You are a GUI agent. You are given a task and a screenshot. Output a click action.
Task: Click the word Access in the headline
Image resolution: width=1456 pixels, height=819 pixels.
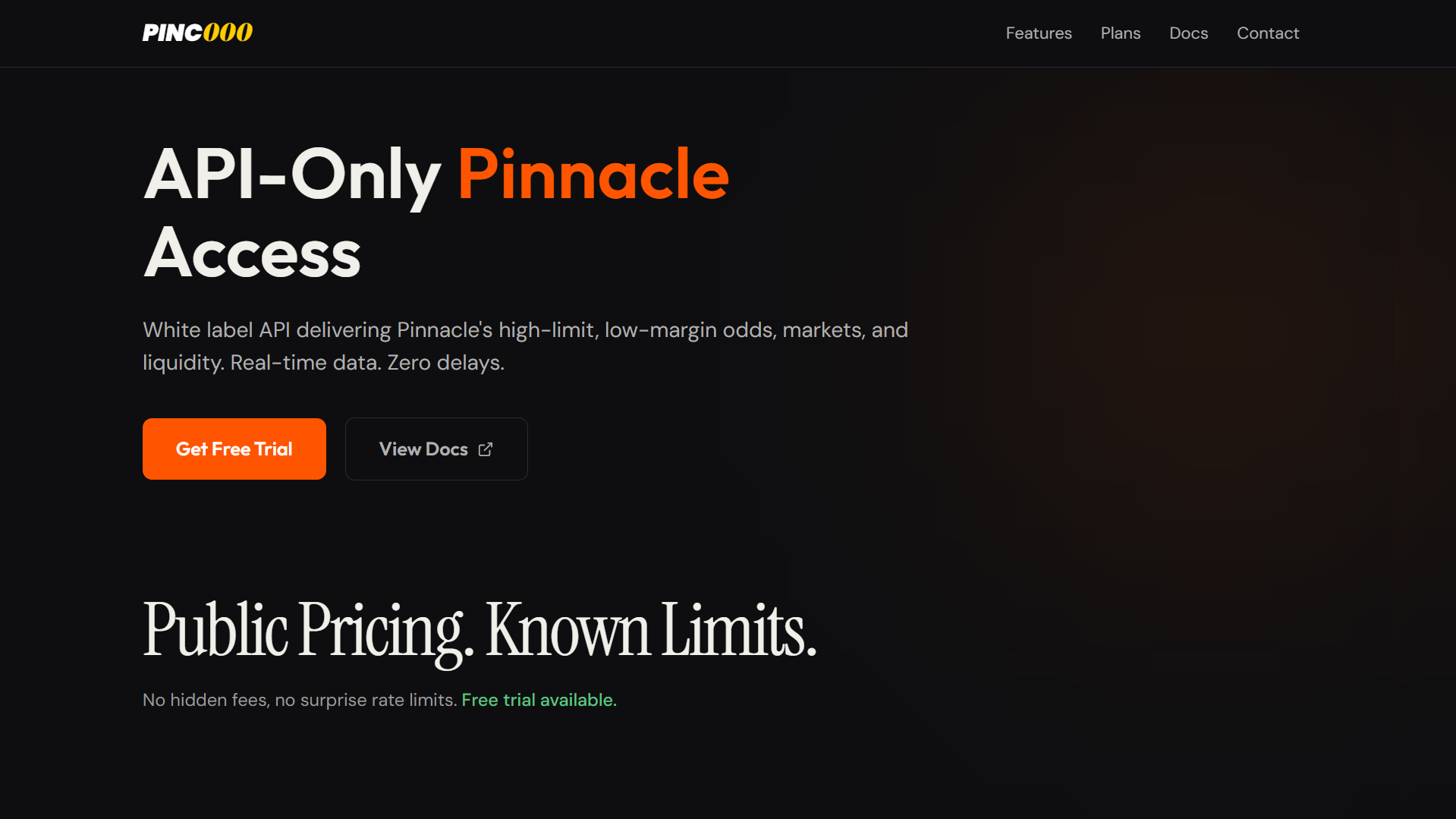[x=252, y=254]
